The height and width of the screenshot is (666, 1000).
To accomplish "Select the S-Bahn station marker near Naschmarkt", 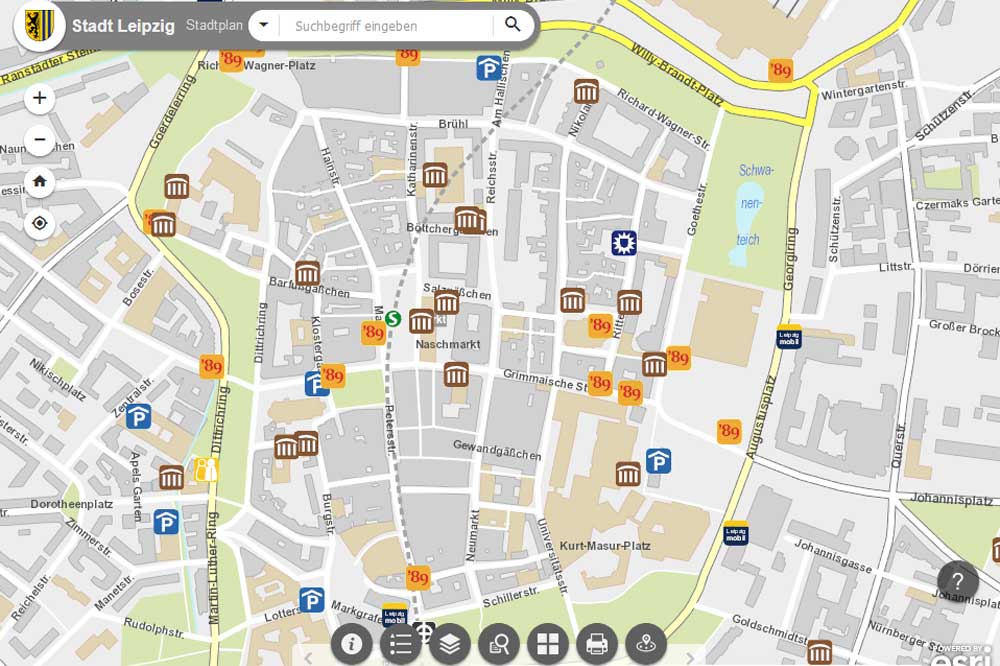I will pyautogui.click(x=393, y=319).
